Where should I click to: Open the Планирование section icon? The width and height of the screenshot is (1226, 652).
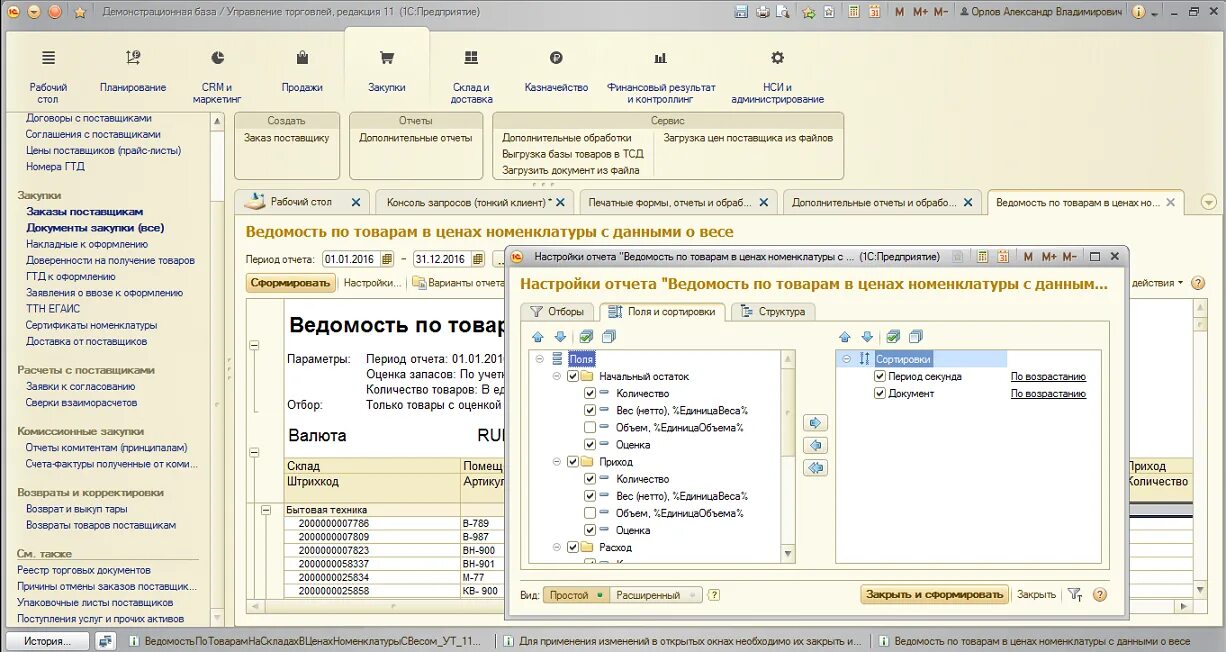[x=133, y=58]
